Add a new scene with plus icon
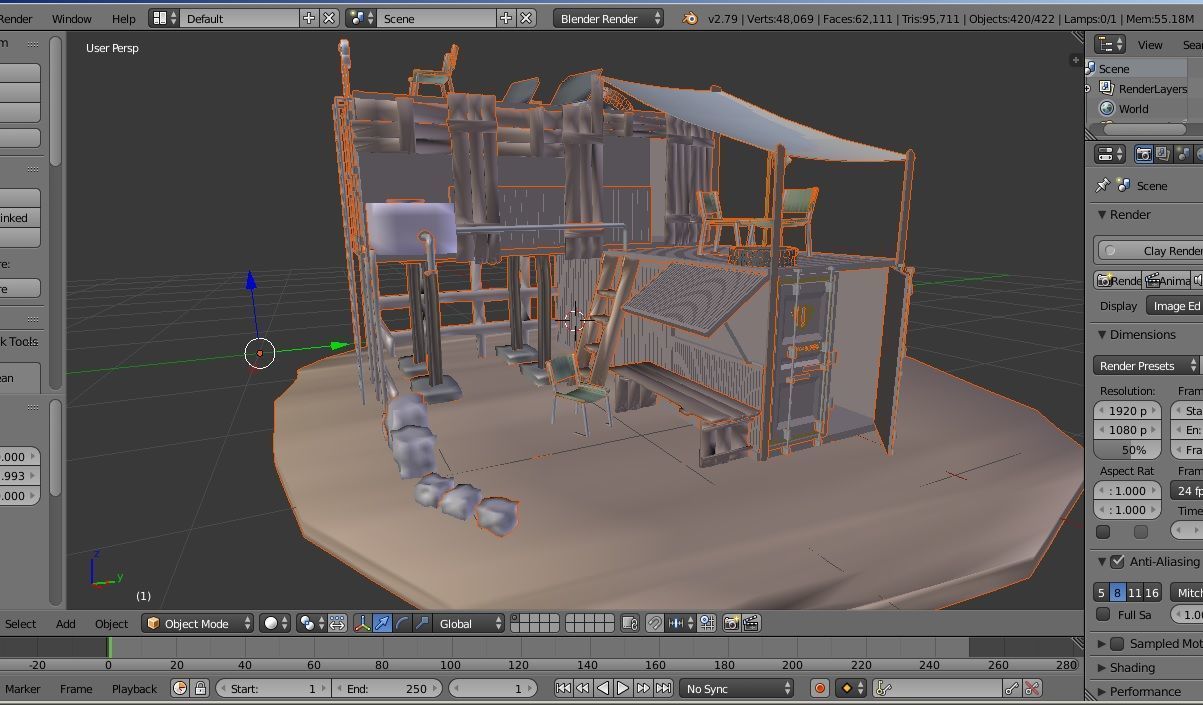Viewport: 1203px width, 705px height. tap(506, 18)
